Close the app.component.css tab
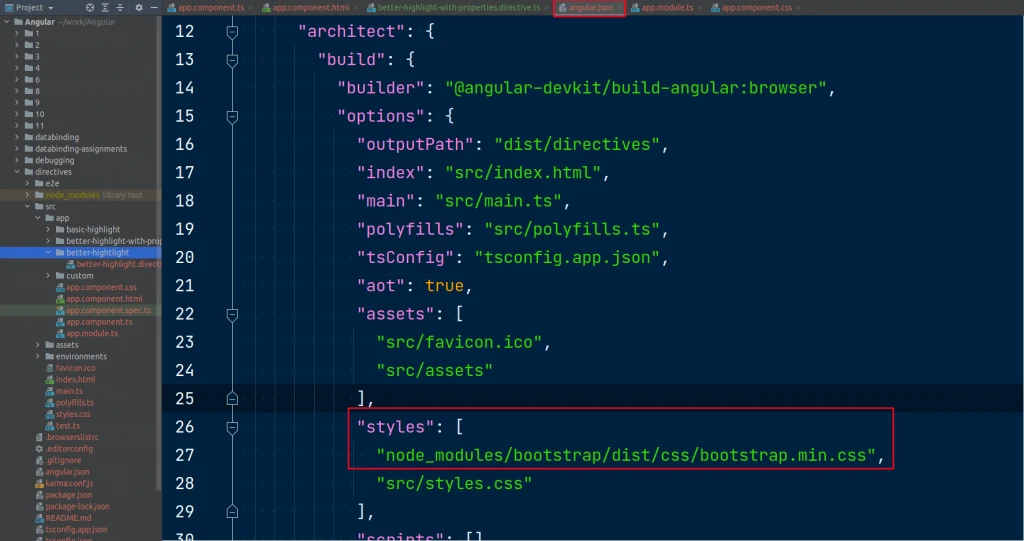 coord(798,8)
